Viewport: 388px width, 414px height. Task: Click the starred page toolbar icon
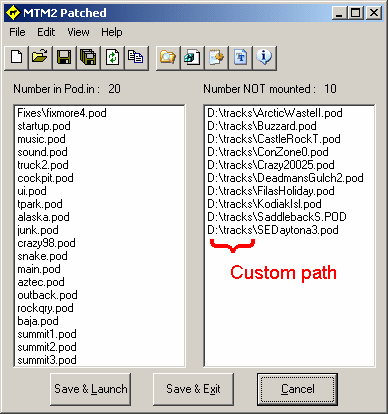pyautogui.click(x=216, y=58)
